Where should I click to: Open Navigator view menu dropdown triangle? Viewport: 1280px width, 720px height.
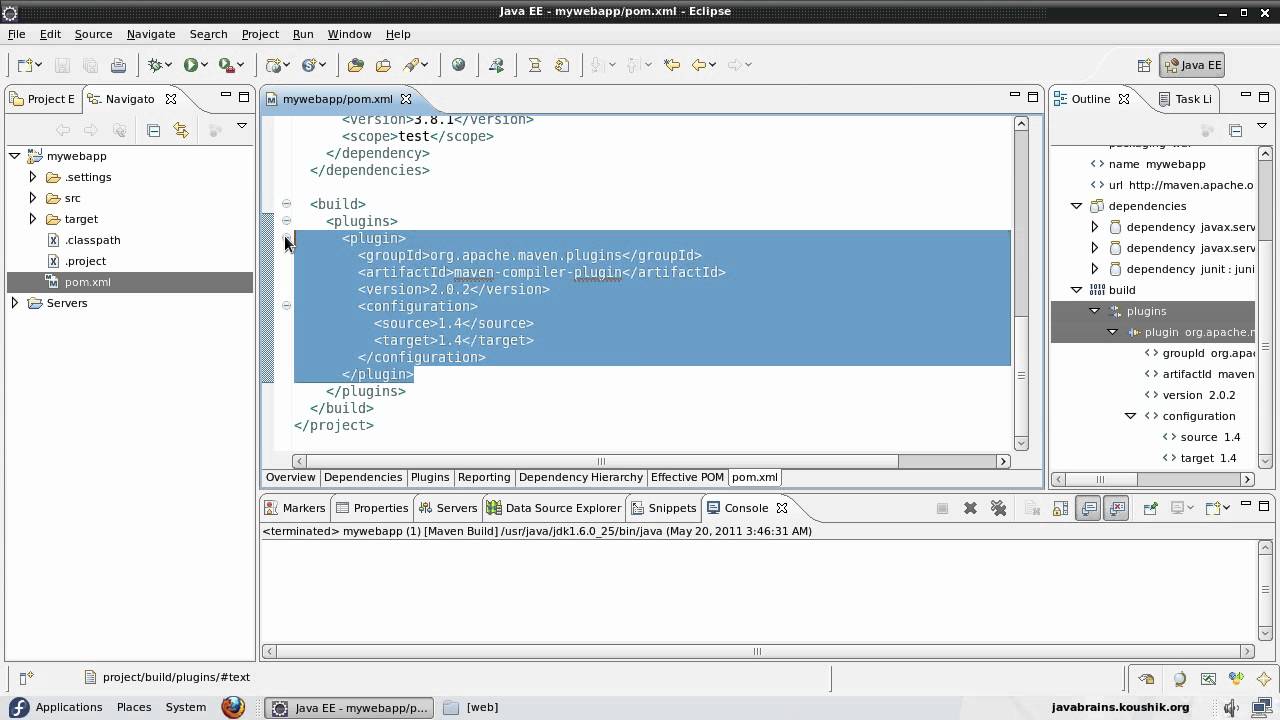[241, 126]
